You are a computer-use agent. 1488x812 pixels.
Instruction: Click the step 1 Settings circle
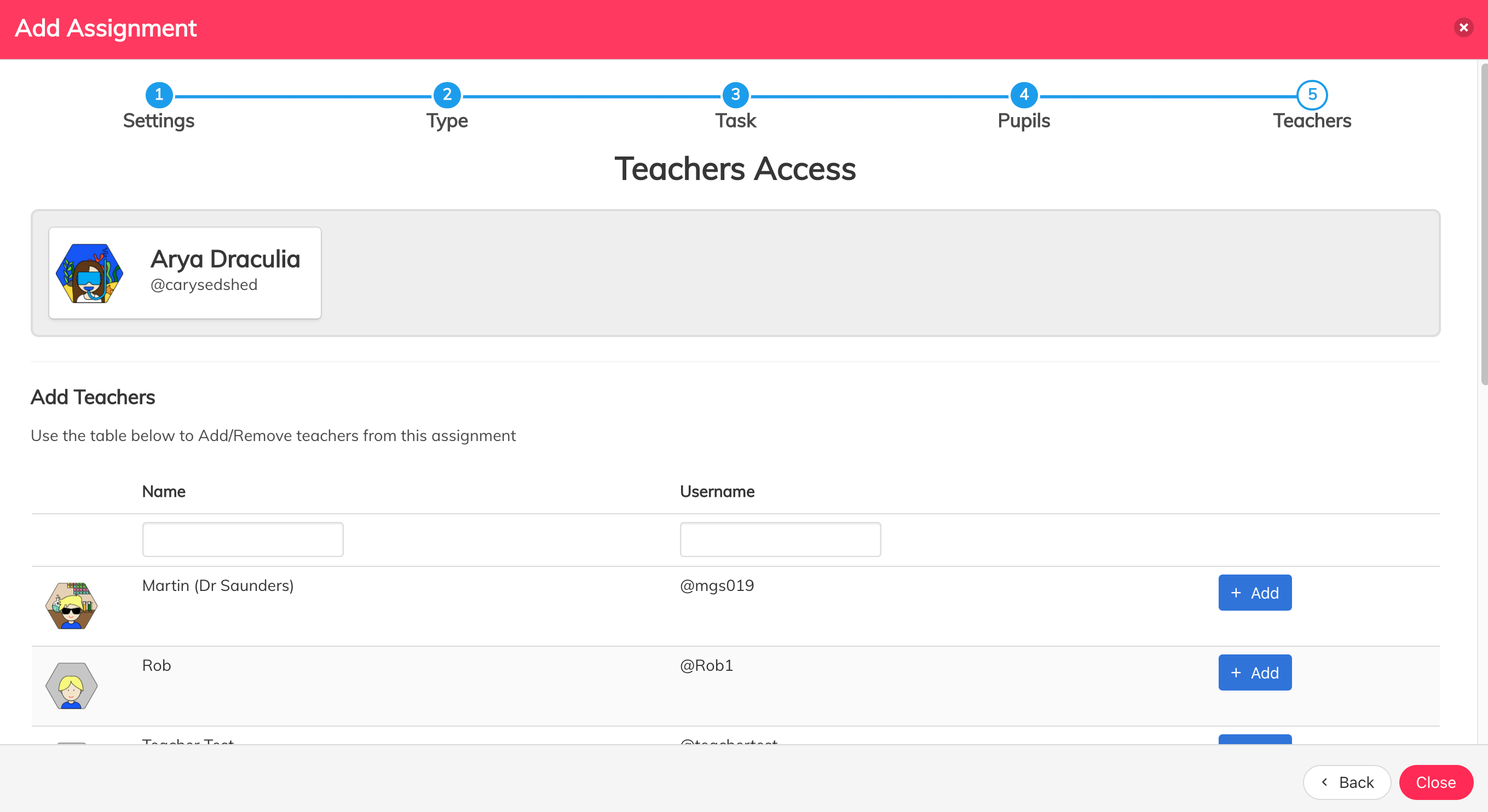point(159,95)
